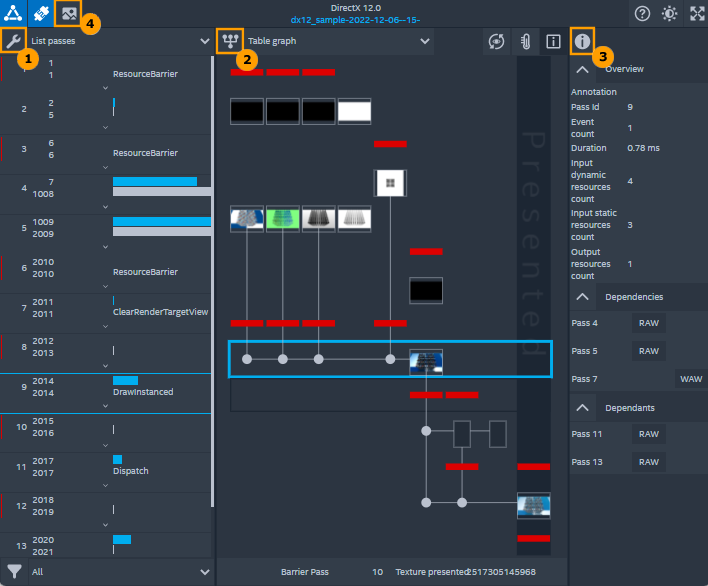Click the wrench passes configuration icon
The image size is (708, 586).
[x=13, y=41]
